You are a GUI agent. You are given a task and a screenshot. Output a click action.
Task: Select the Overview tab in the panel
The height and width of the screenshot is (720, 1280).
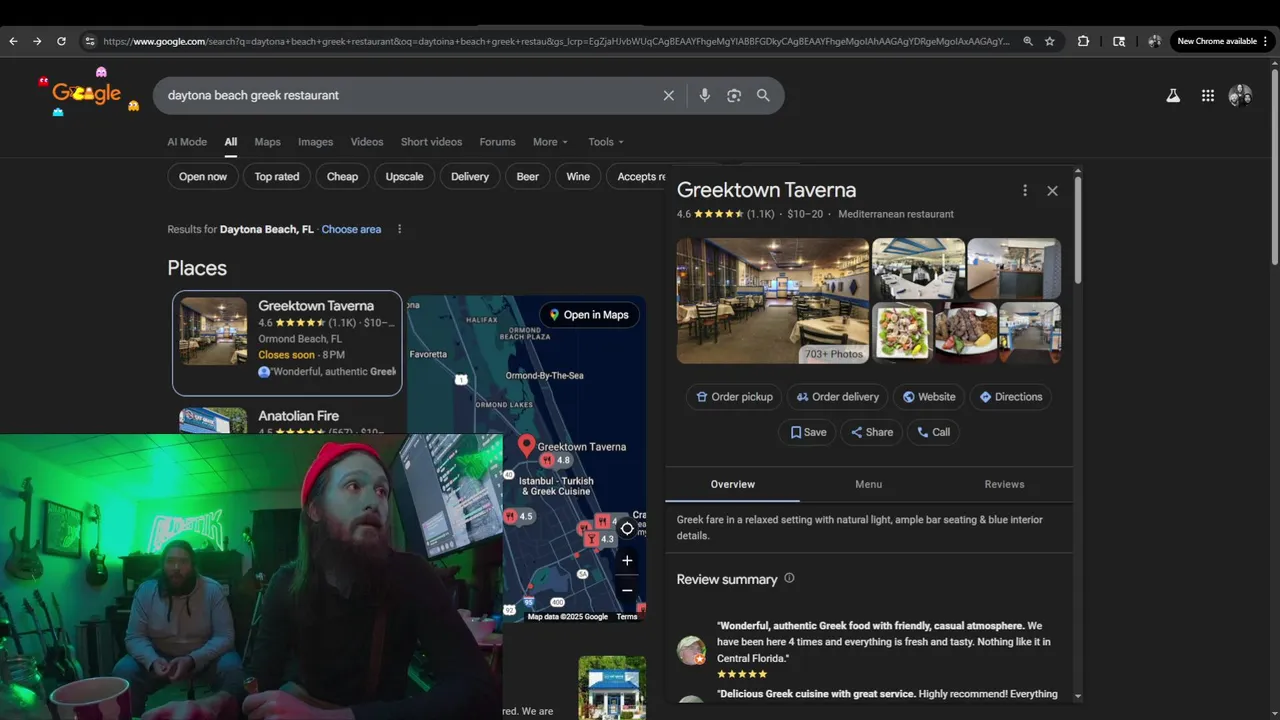(732, 484)
